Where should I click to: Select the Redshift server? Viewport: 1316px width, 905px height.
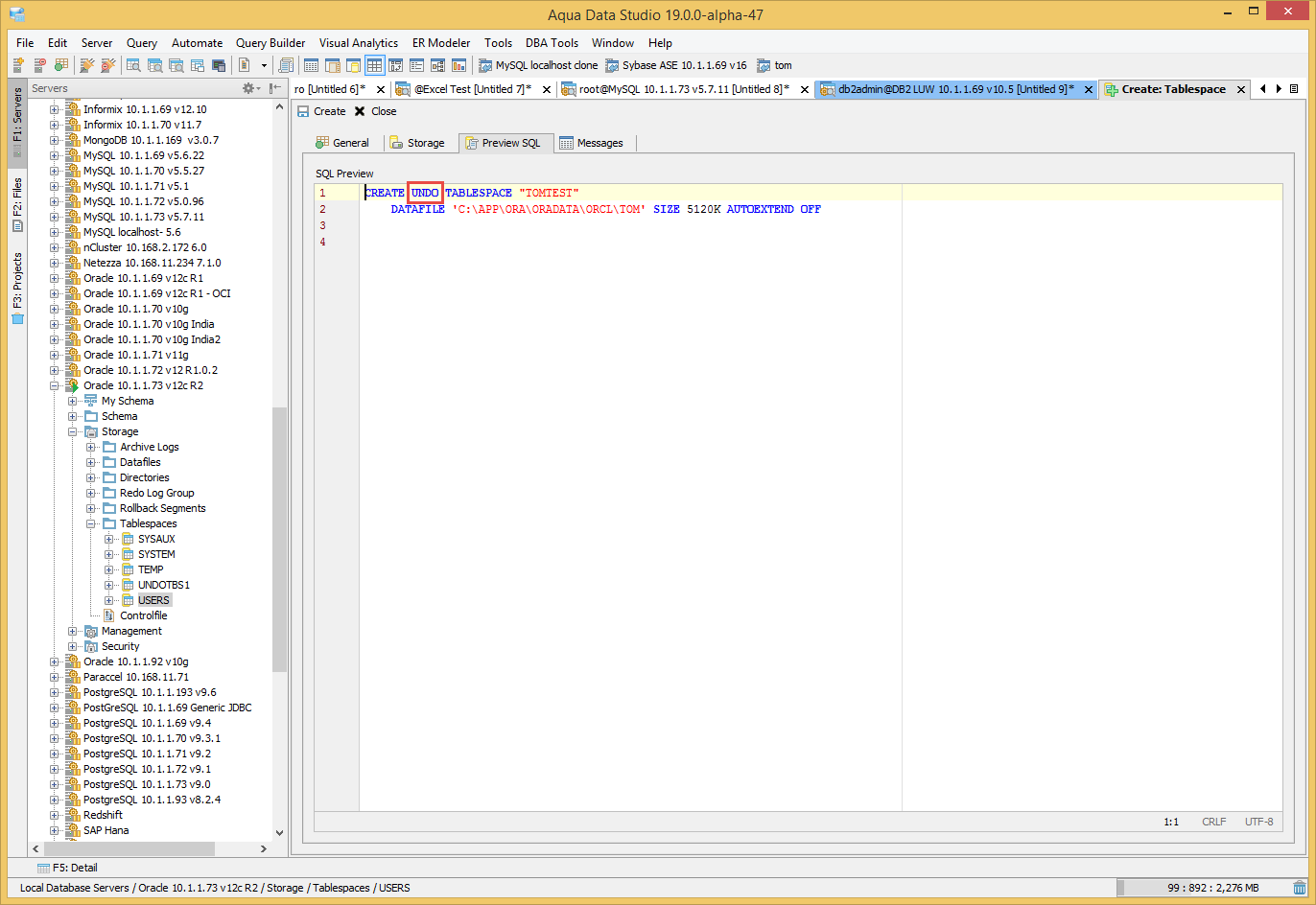click(103, 815)
